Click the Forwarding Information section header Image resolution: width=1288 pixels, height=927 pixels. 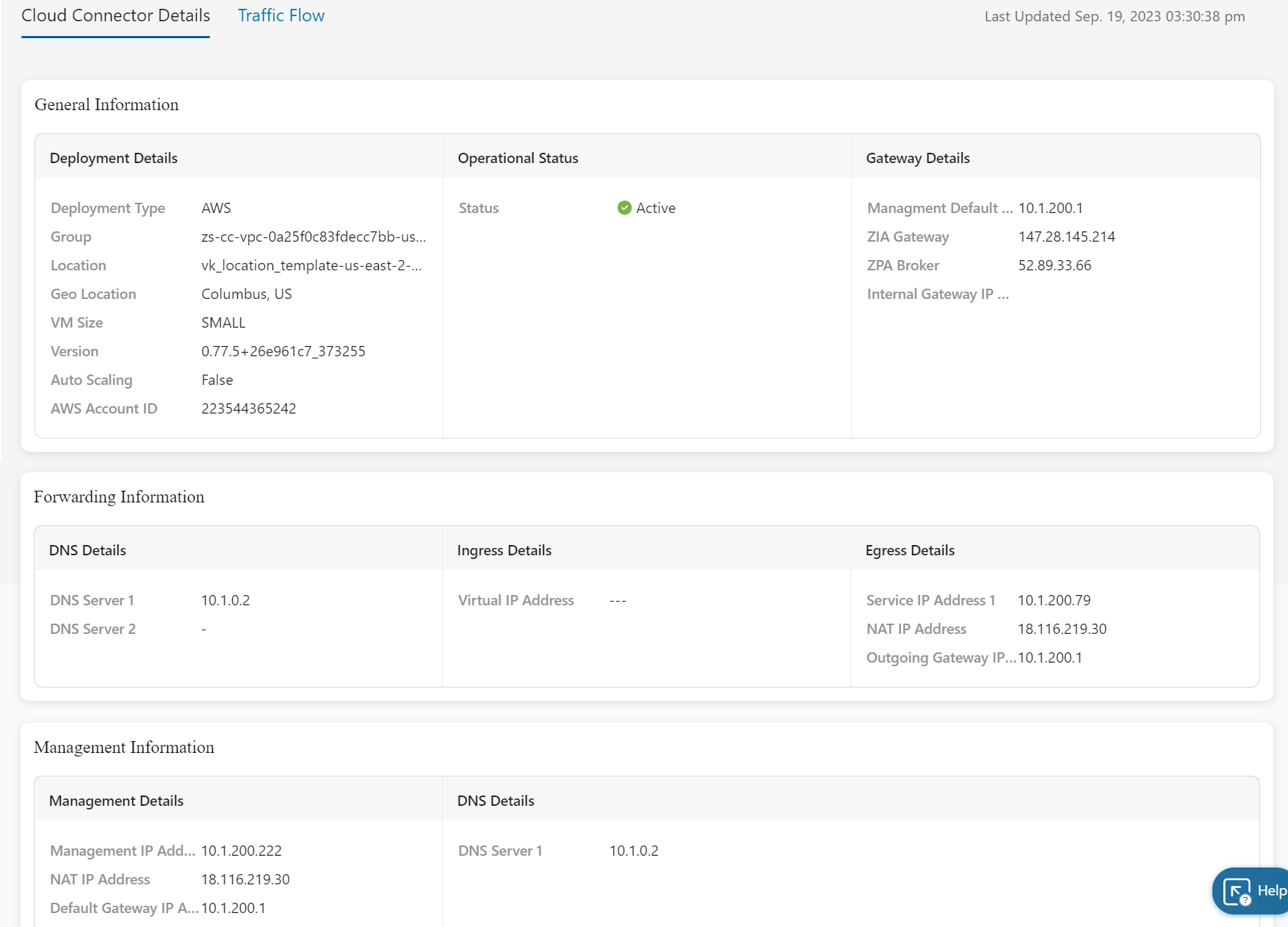(119, 497)
